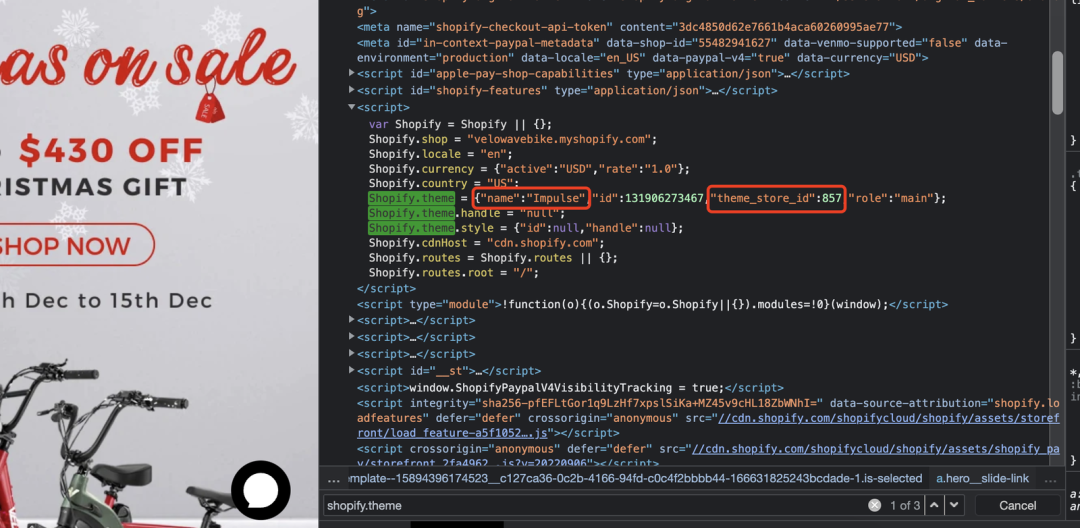The width and height of the screenshot is (1080, 528).
Task: Grab the Elements panel vertical scrollbar
Action: point(1057,83)
